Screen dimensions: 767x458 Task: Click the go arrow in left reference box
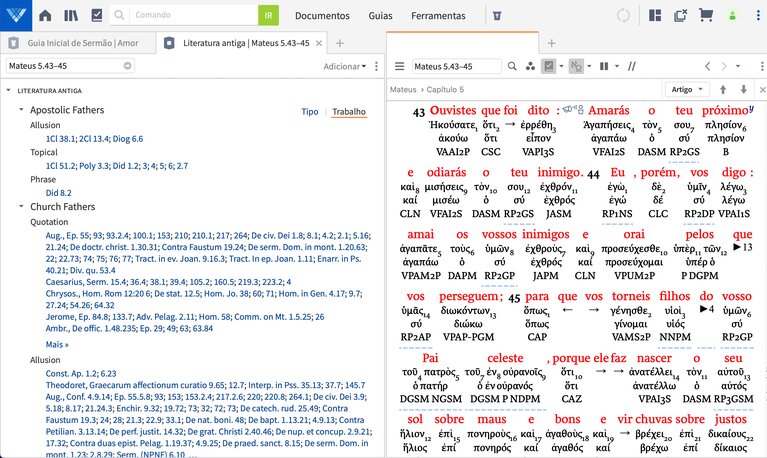[127, 66]
